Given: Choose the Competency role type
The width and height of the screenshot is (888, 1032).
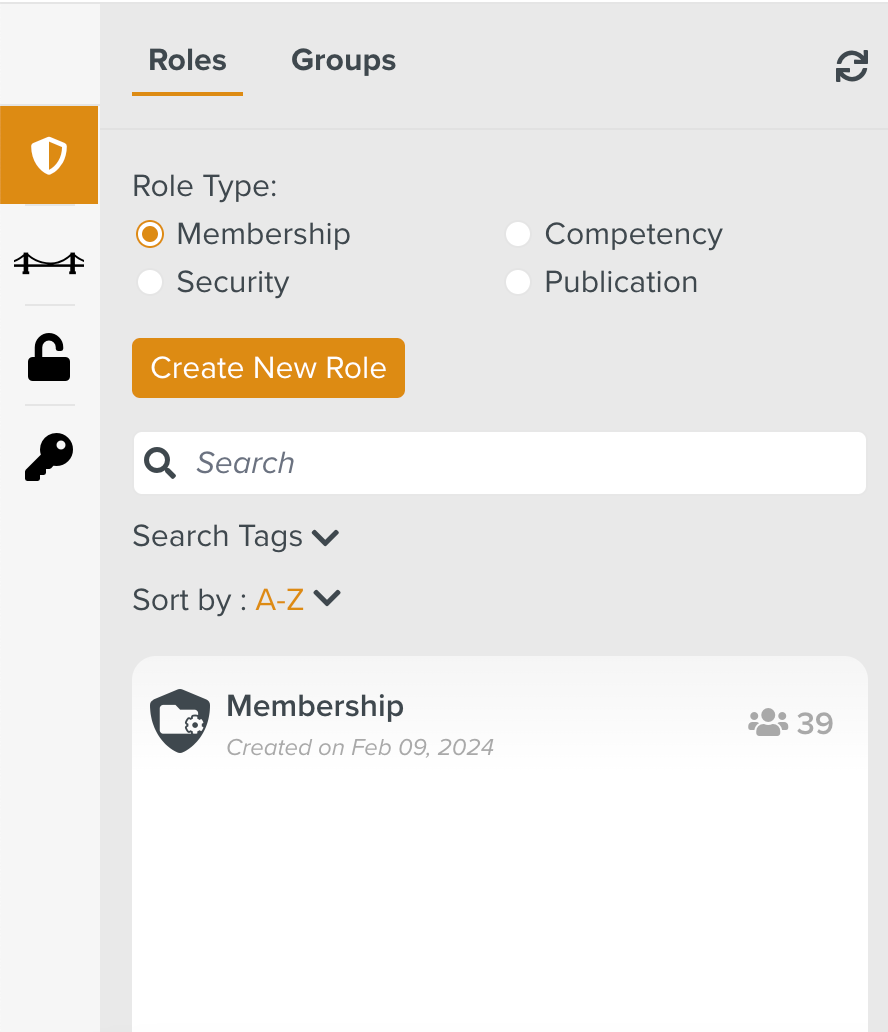Looking at the screenshot, I should 517,235.
